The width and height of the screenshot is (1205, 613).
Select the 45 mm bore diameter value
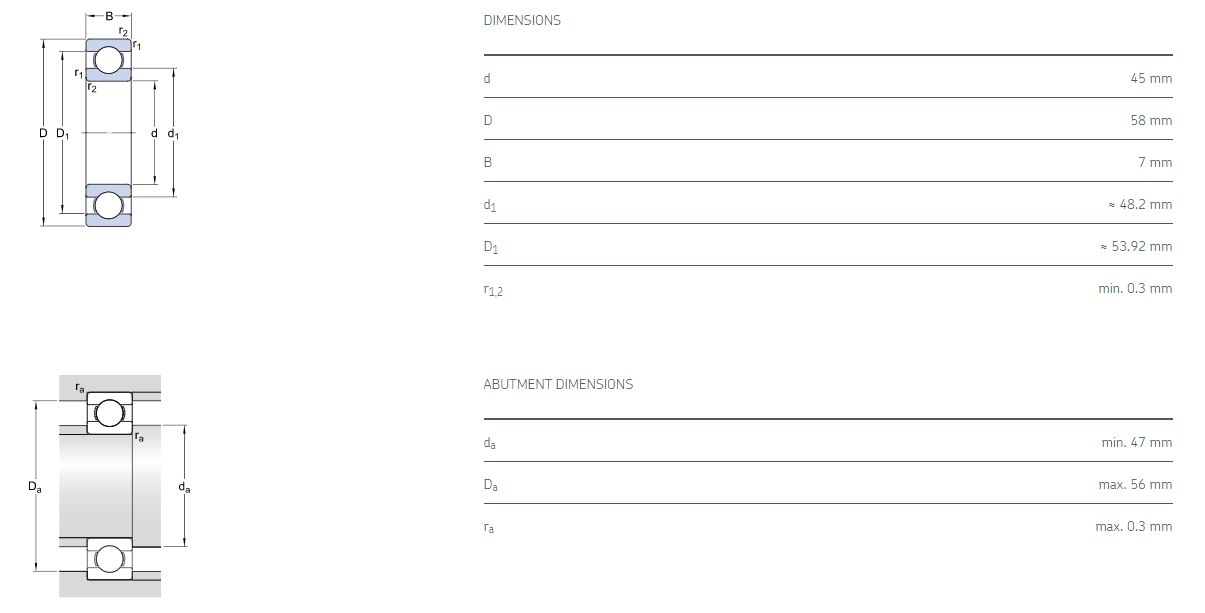click(x=1151, y=78)
